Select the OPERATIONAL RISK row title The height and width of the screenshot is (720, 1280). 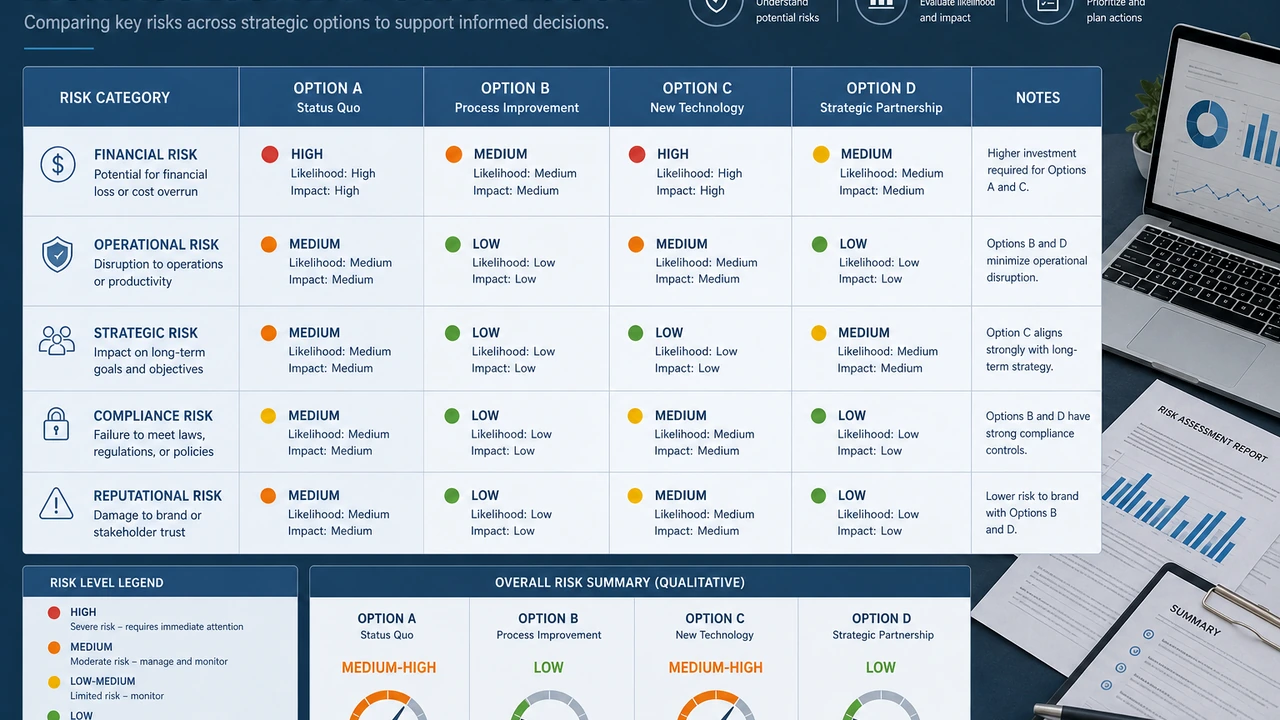(156, 245)
